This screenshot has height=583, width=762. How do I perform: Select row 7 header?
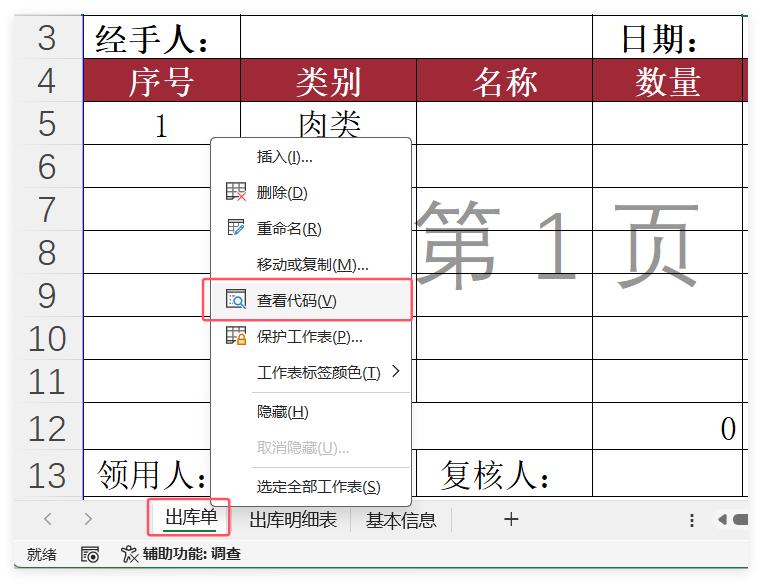(47, 209)
